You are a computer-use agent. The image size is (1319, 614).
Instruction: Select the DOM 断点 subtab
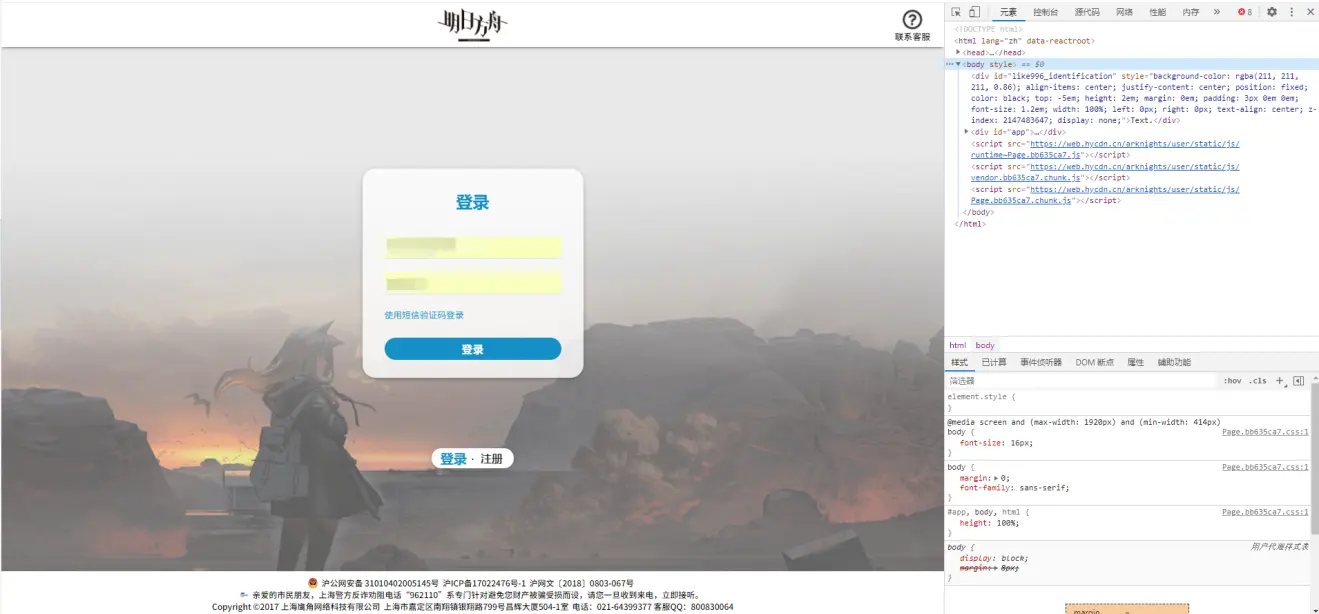[1094, 362]
